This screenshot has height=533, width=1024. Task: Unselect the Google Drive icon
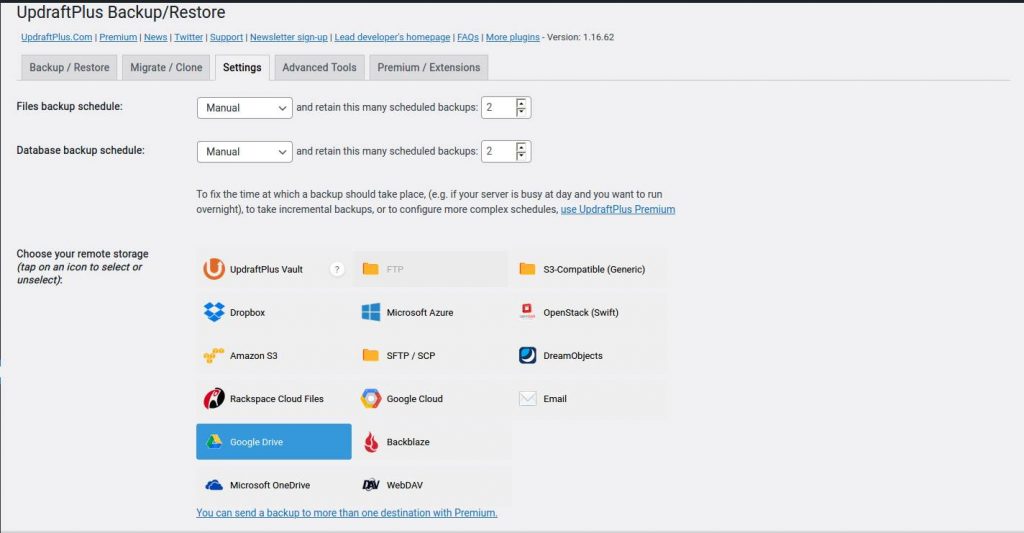click(x=214, y=442)
